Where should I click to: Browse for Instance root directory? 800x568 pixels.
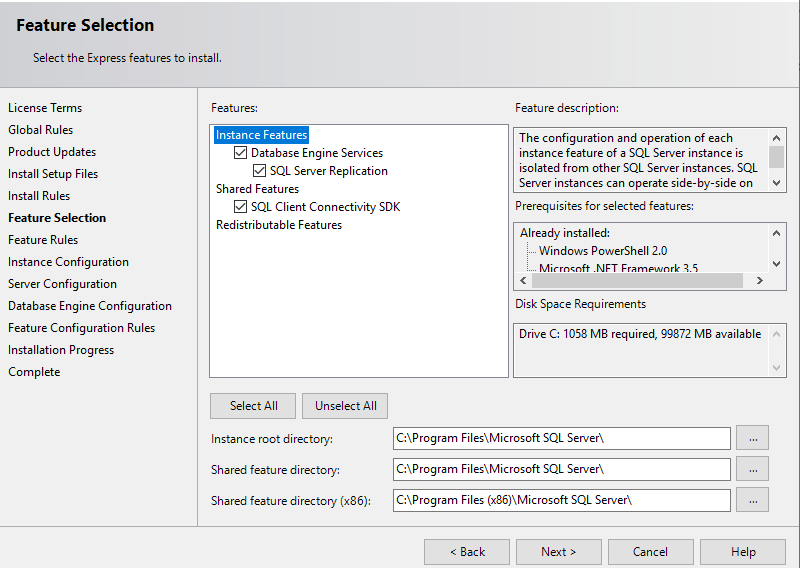click(753, 438)
